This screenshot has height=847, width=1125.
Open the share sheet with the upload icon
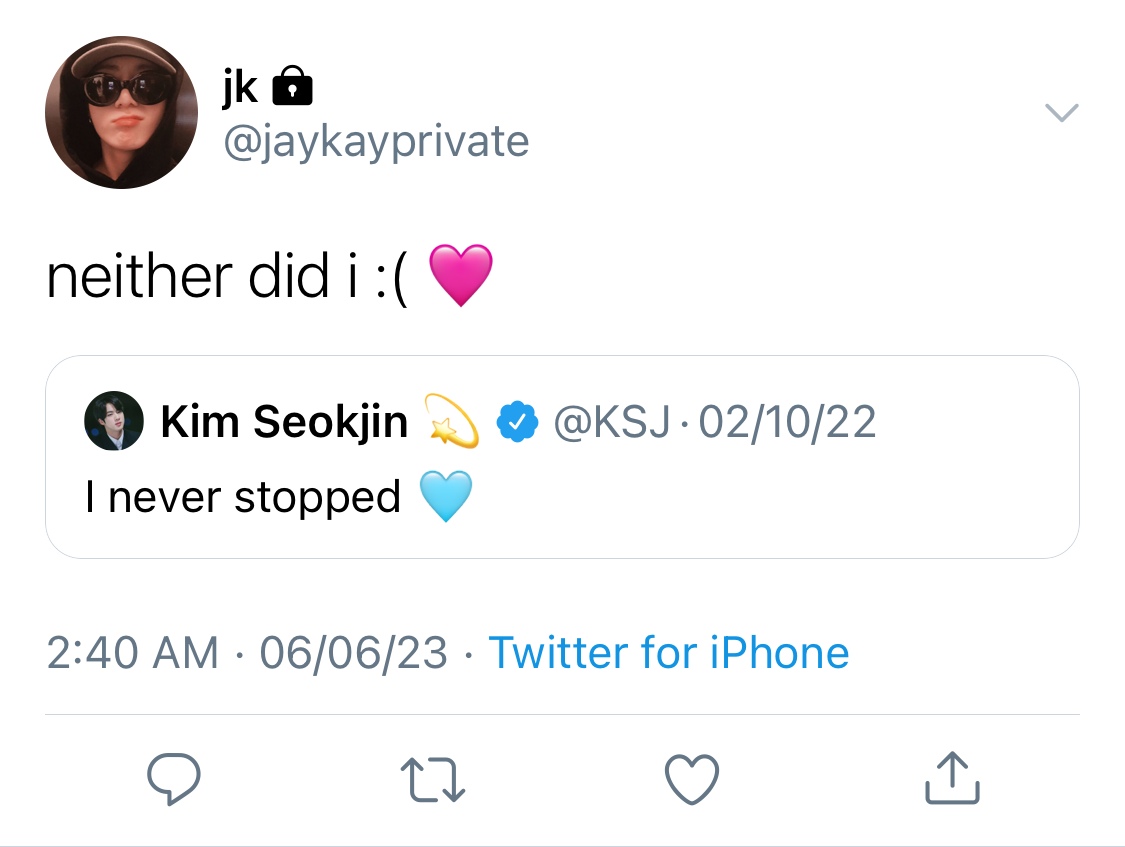(952, 777)
